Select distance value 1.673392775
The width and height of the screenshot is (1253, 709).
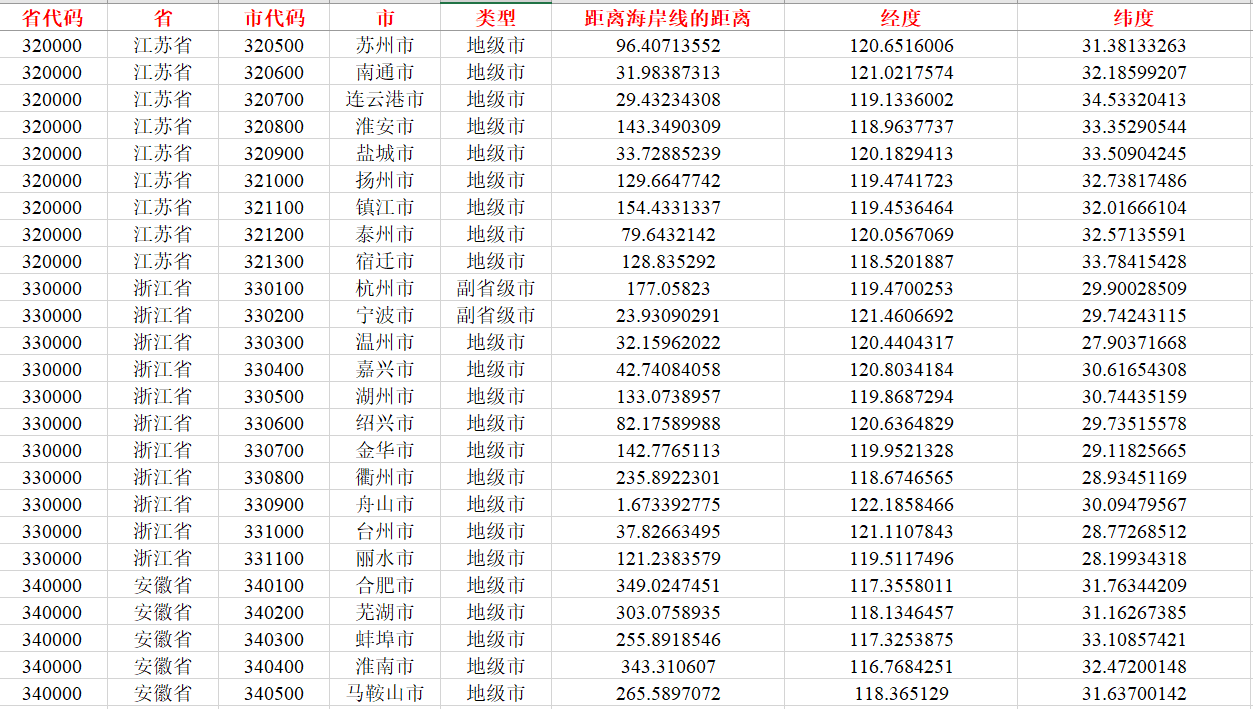click(668, 504)
